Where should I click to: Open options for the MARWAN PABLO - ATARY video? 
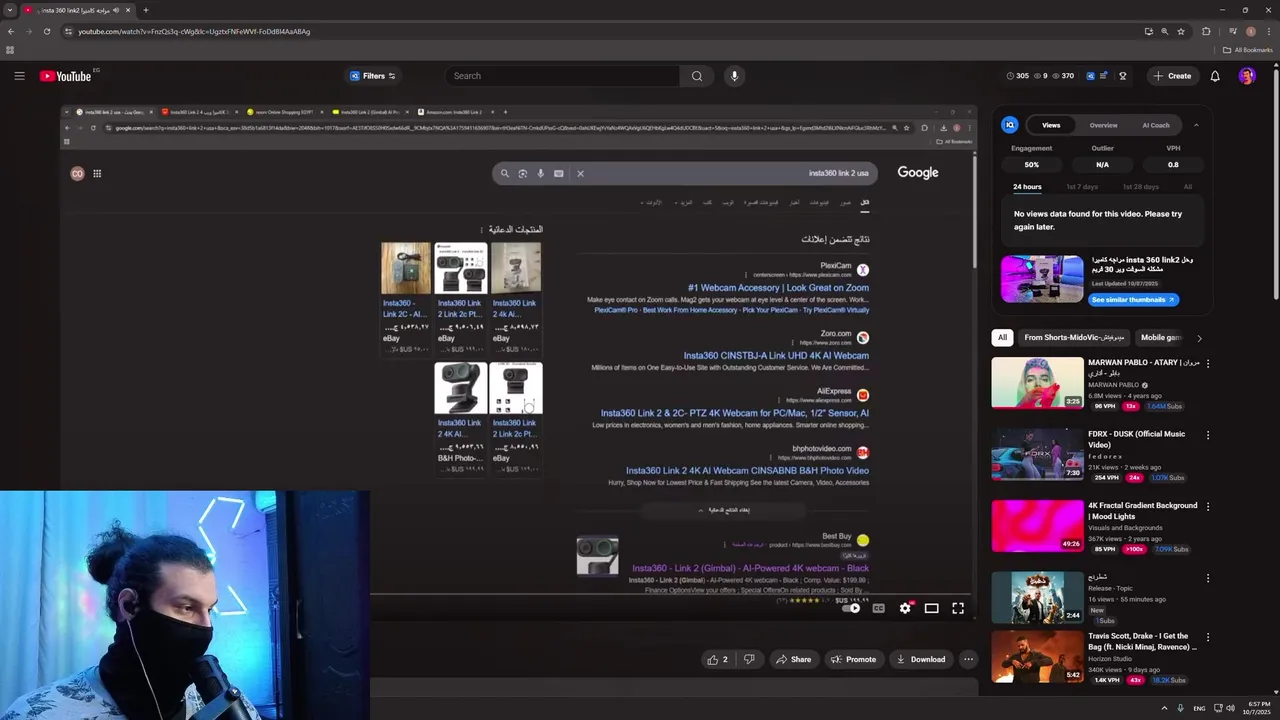tap(1208, 363)
